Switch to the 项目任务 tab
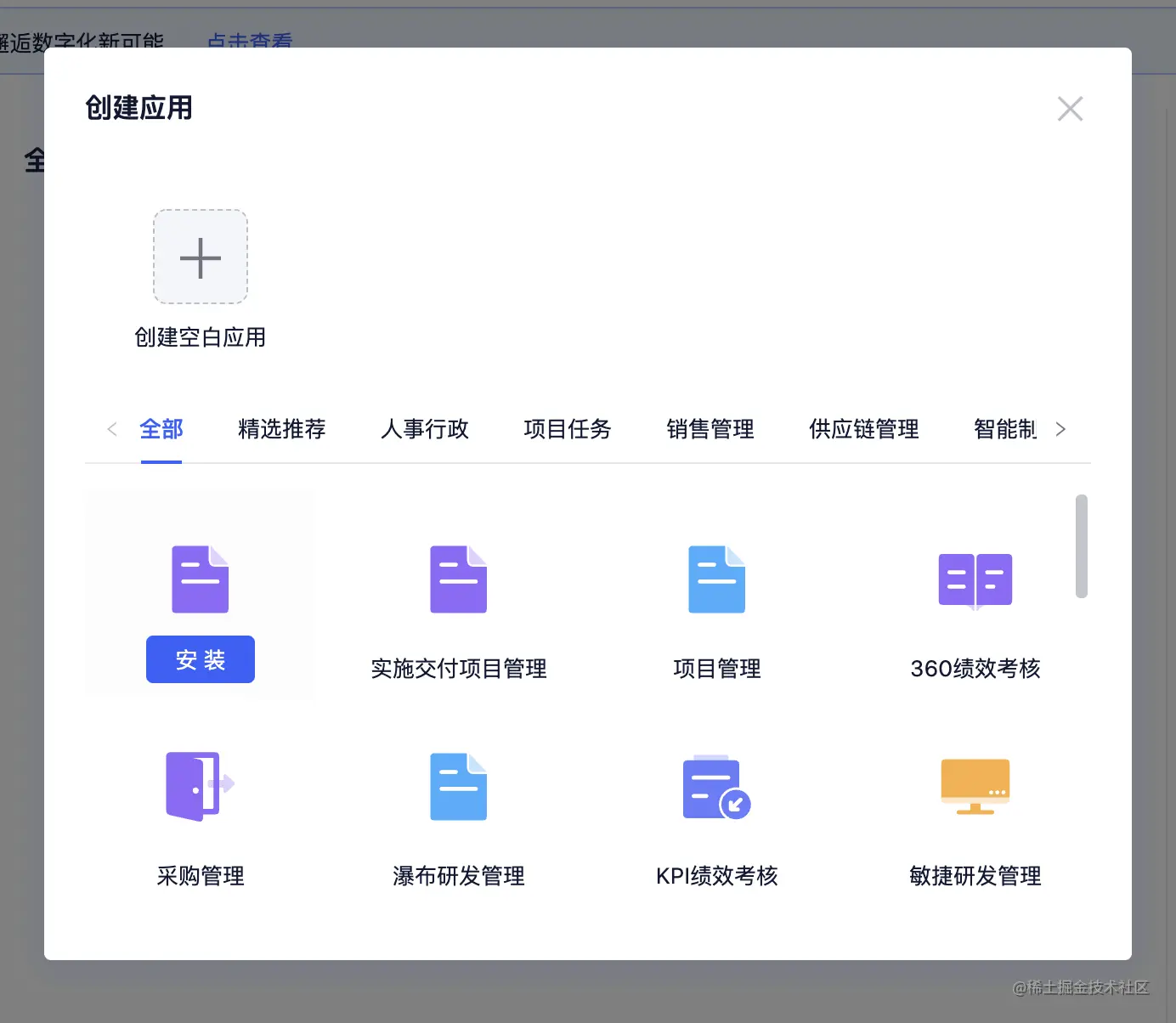 (568, 429)
